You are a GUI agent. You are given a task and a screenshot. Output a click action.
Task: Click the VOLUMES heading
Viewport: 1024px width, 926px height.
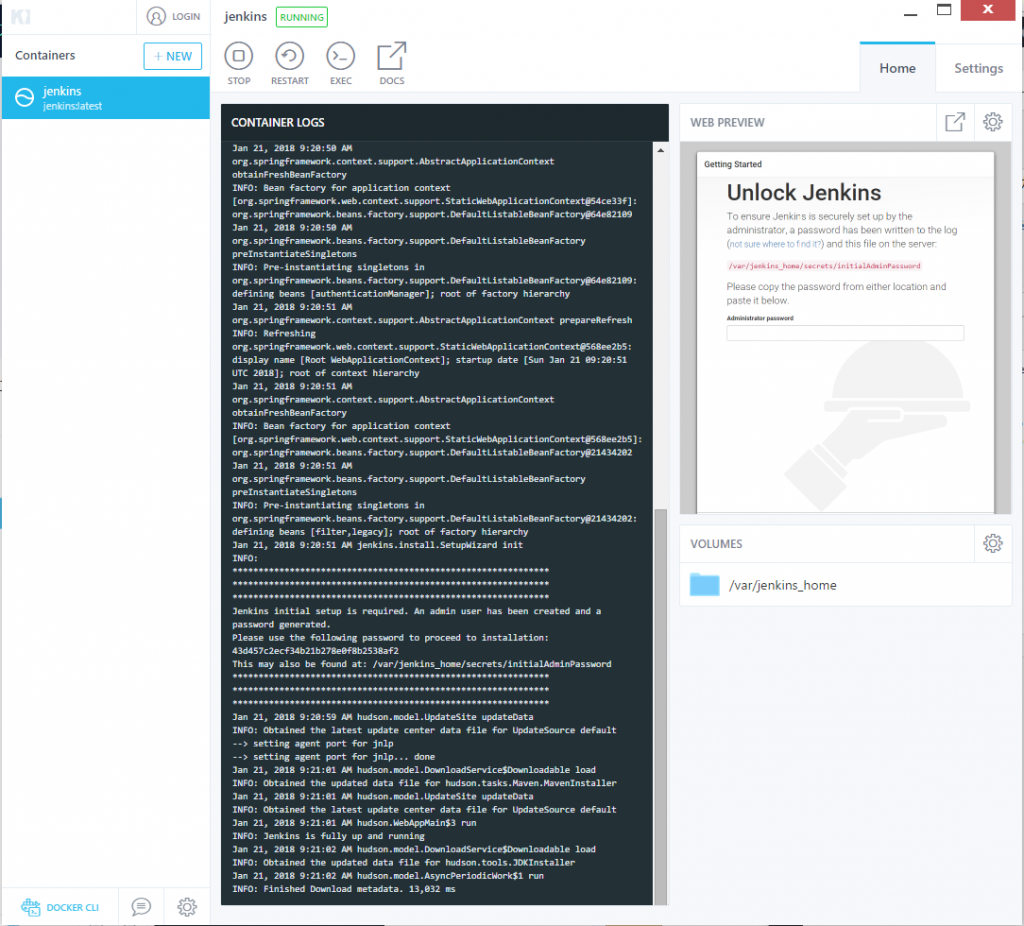716,543
